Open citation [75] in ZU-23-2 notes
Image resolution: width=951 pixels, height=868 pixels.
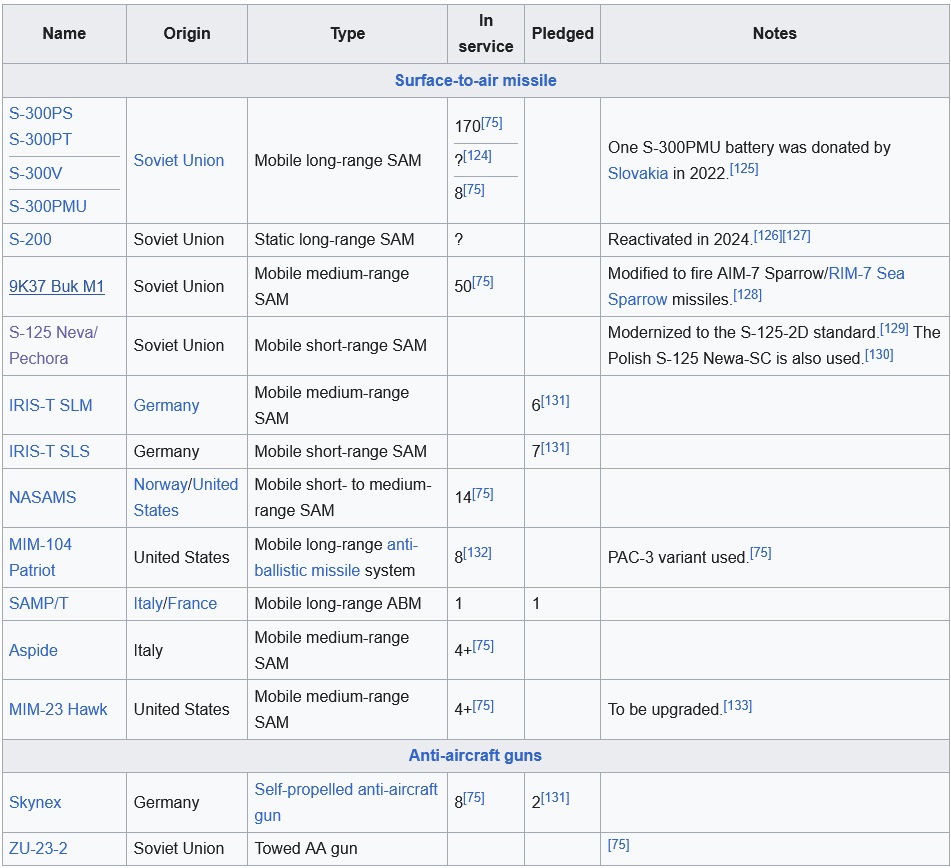pyautogui.click(x=619, y=844)
